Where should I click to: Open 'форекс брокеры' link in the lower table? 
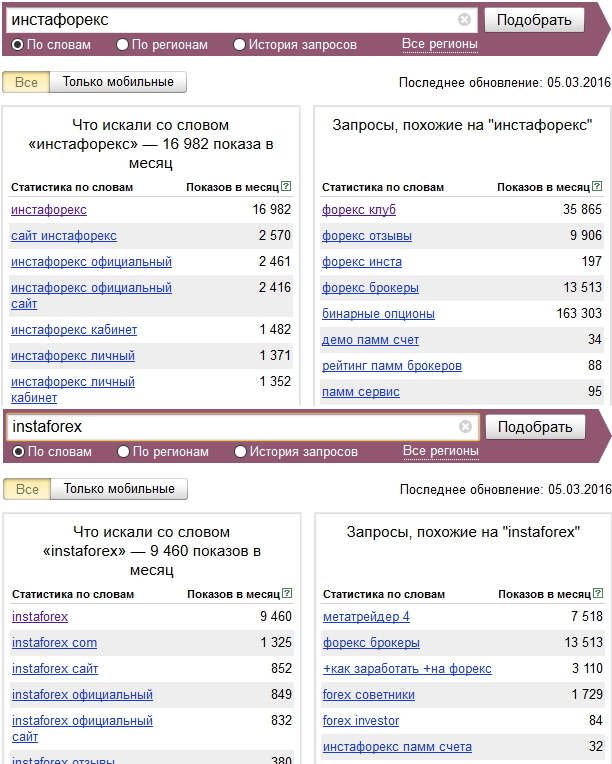[x=371, y=643]
